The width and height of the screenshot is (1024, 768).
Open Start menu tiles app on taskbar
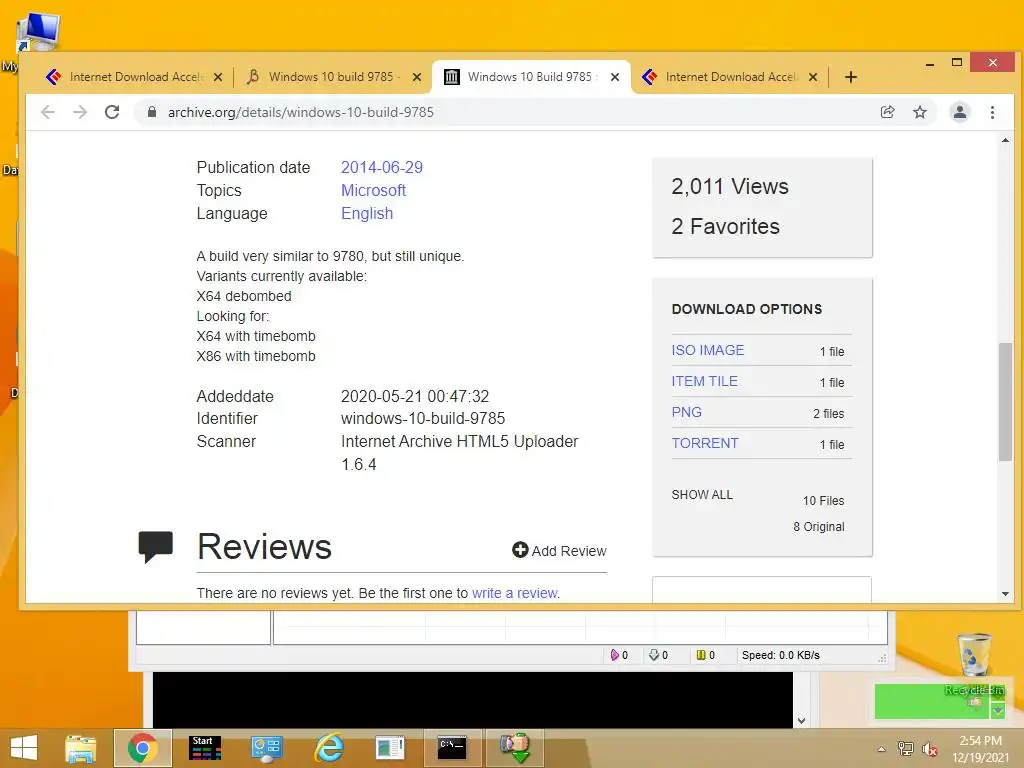(x=204, y=748)
